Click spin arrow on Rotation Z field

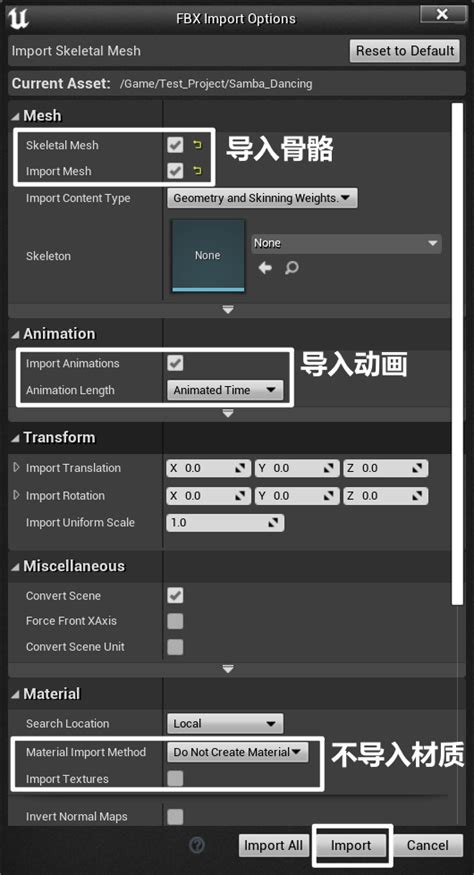tap(419, 496)
